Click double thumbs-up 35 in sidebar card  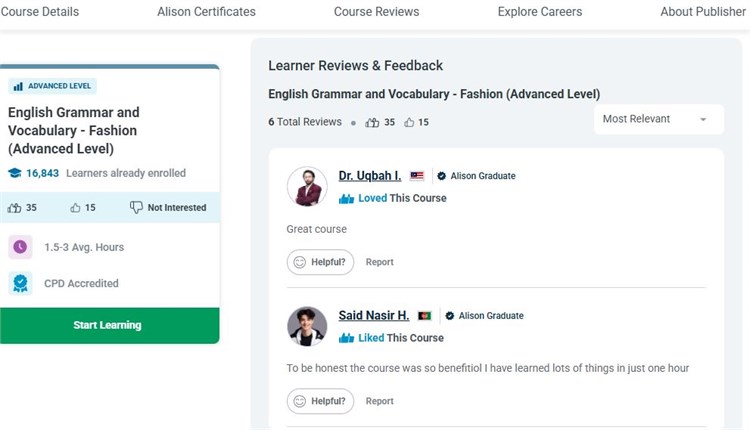click(x=22, y=208)
